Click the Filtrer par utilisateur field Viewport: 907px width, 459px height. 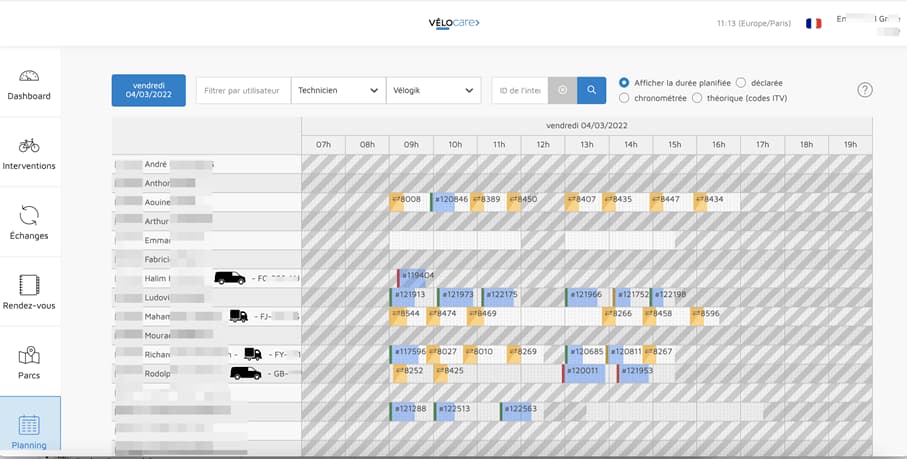243,90
